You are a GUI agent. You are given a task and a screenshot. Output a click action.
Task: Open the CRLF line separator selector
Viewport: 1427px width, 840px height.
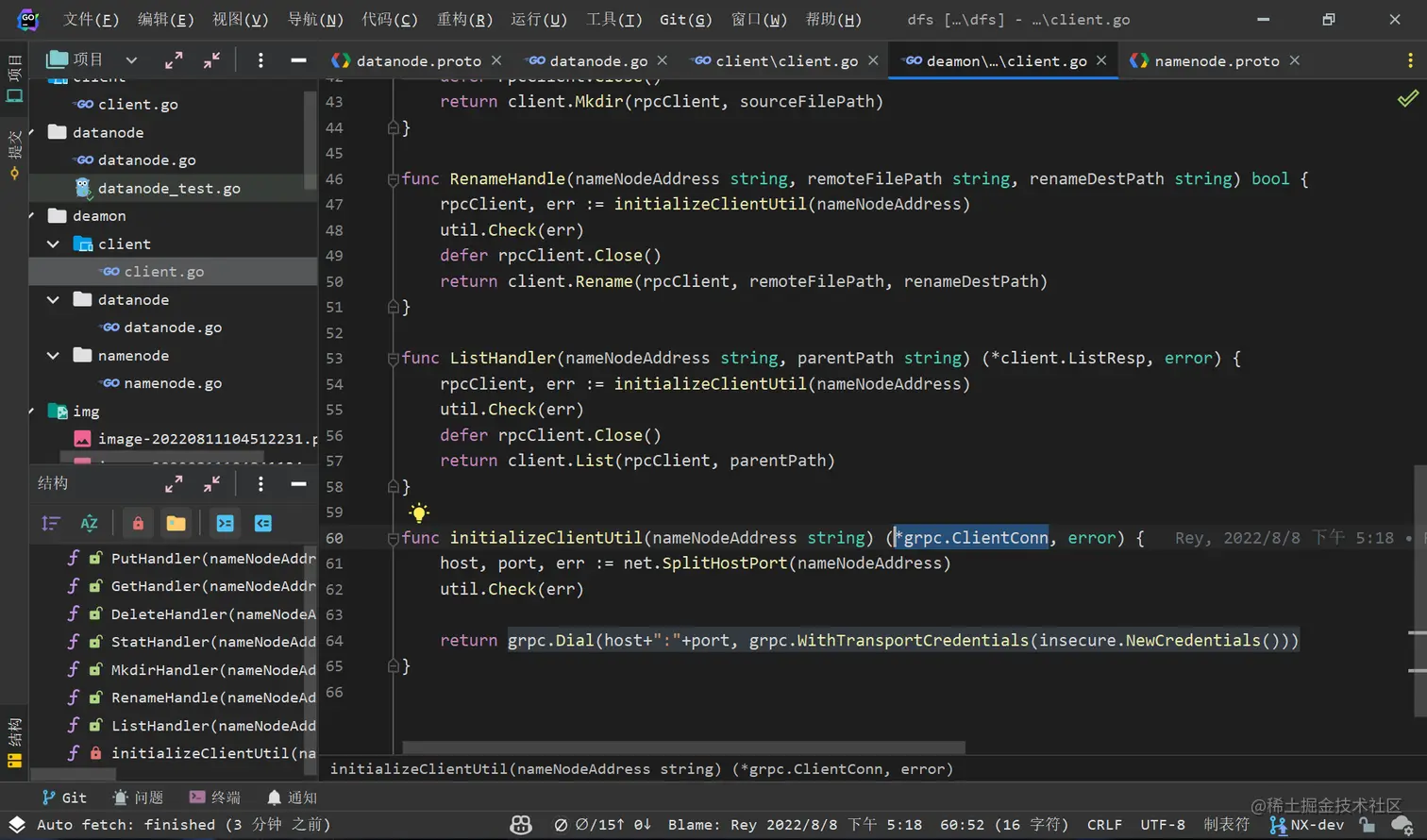(1104, 824)
